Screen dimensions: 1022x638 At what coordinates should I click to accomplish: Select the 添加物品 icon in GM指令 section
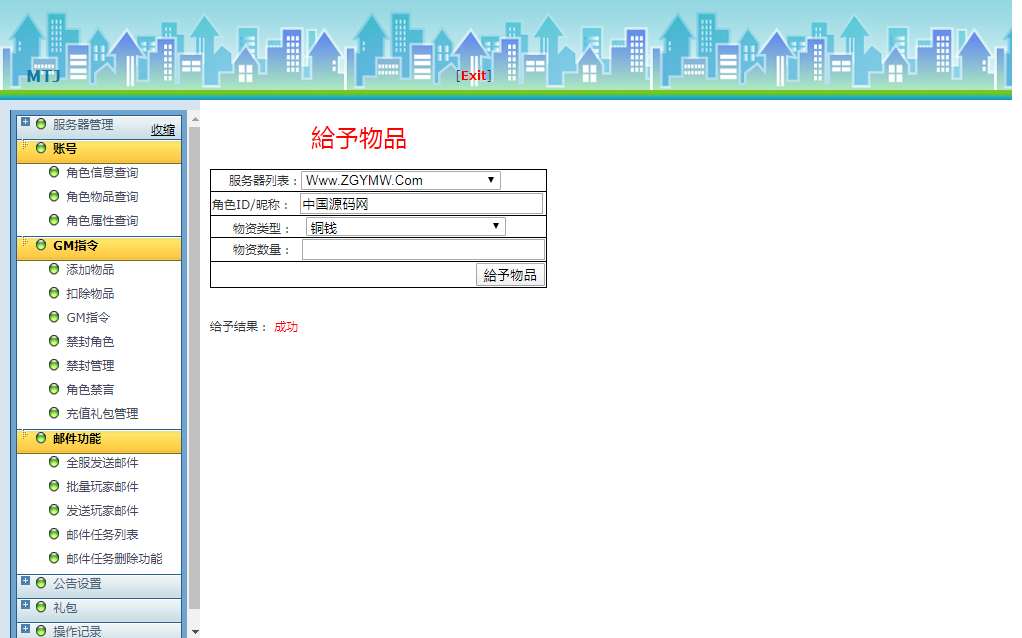point(54,269)
